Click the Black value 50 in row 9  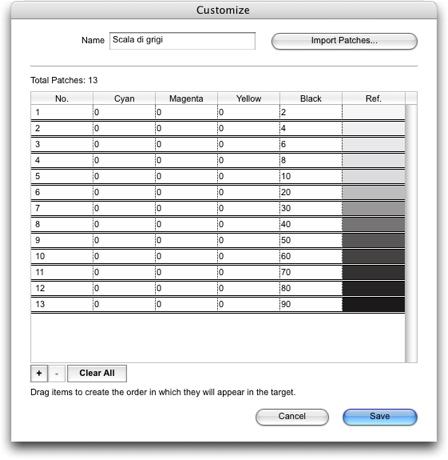point(286,240)
